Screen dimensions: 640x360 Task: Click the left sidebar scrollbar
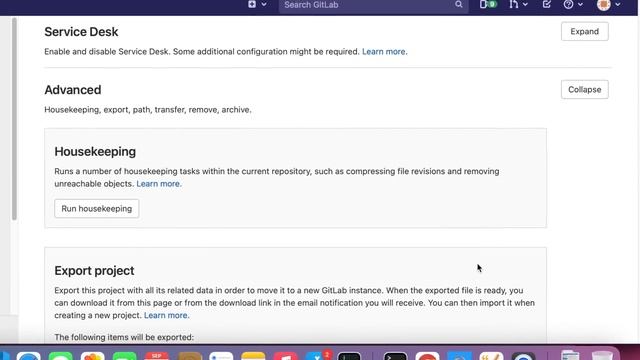tap(14, 118)
